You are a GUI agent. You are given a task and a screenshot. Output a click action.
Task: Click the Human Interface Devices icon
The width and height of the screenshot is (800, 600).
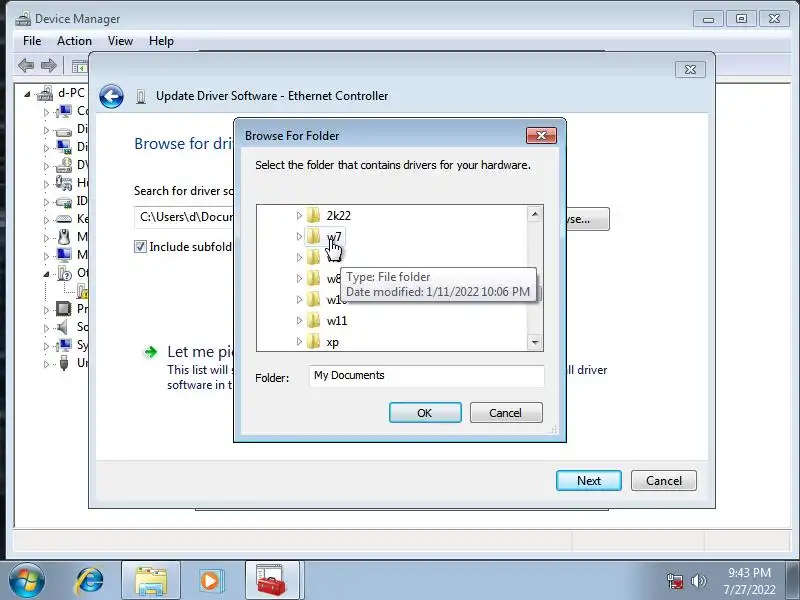64,183
